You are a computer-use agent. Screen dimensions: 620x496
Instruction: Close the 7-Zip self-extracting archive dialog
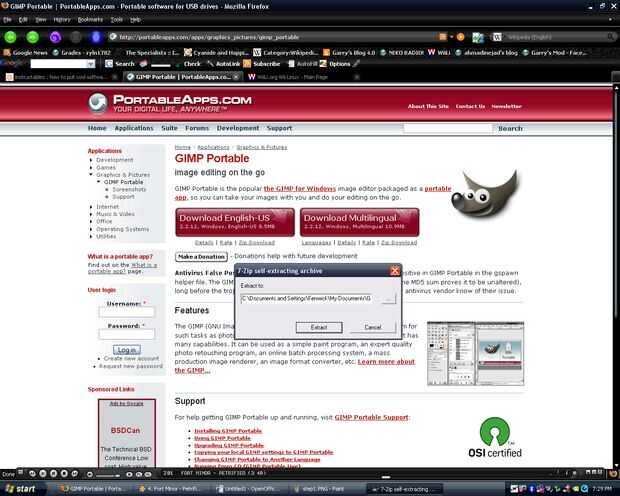pyautogui.click(x=394, y=271)
